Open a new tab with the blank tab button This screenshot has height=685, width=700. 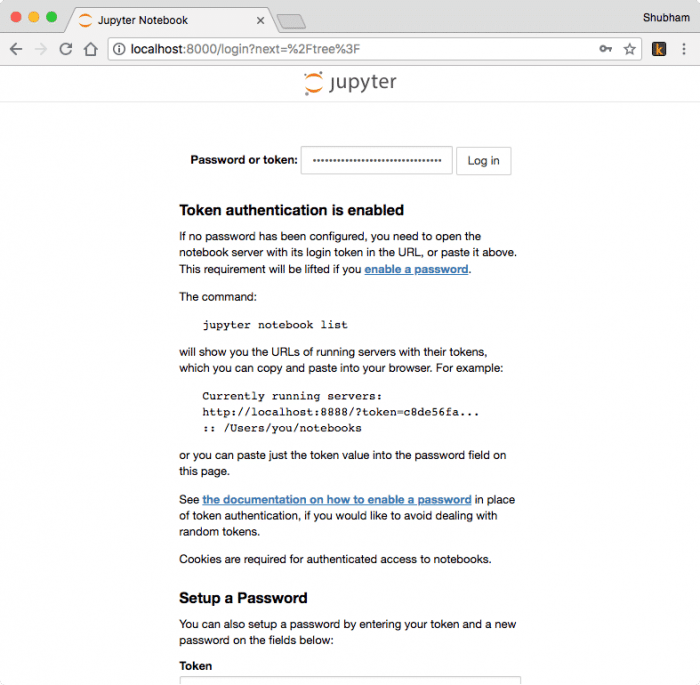(291, 21)
